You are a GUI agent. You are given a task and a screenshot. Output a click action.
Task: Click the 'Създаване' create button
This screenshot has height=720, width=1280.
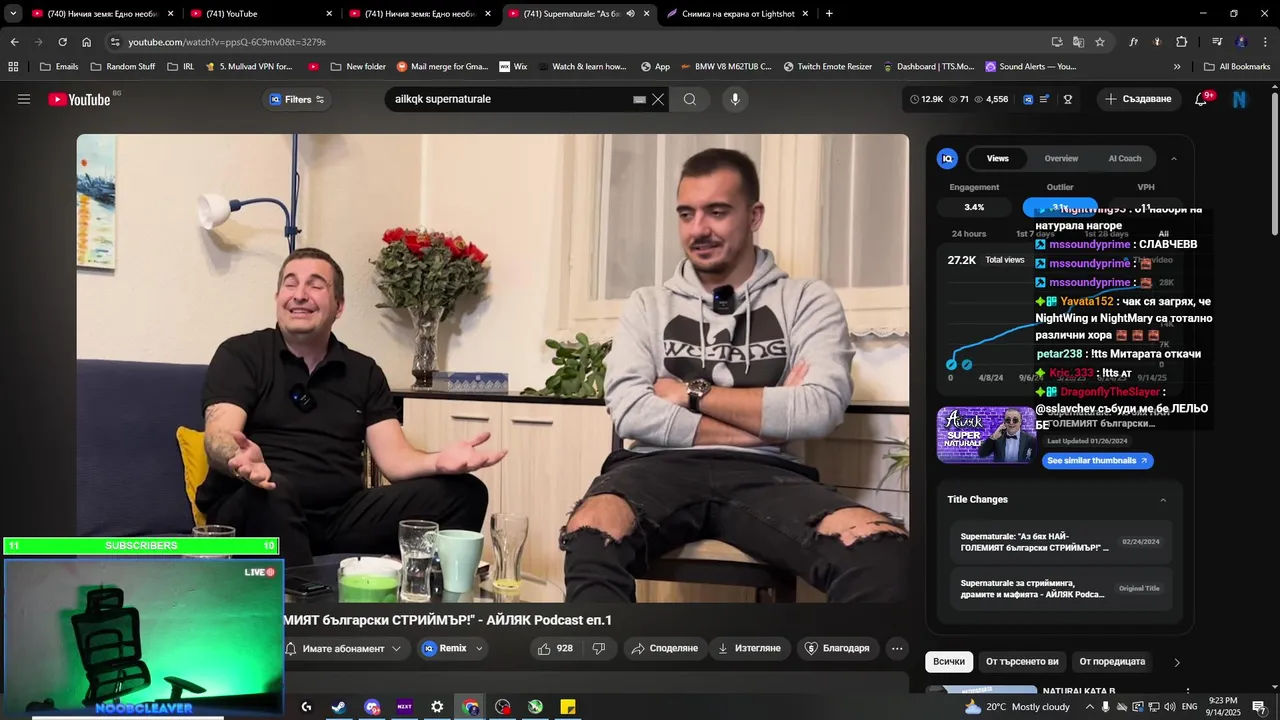(1138, 99)
